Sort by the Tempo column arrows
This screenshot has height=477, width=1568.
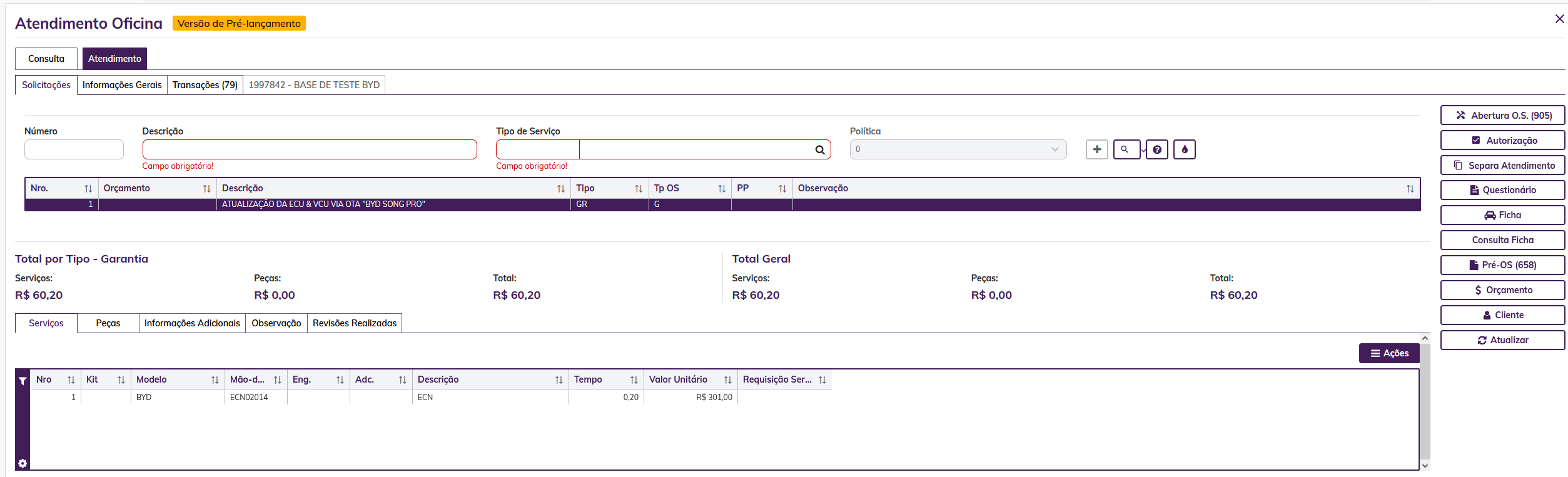pyautogui.click(x=634, y=380)
